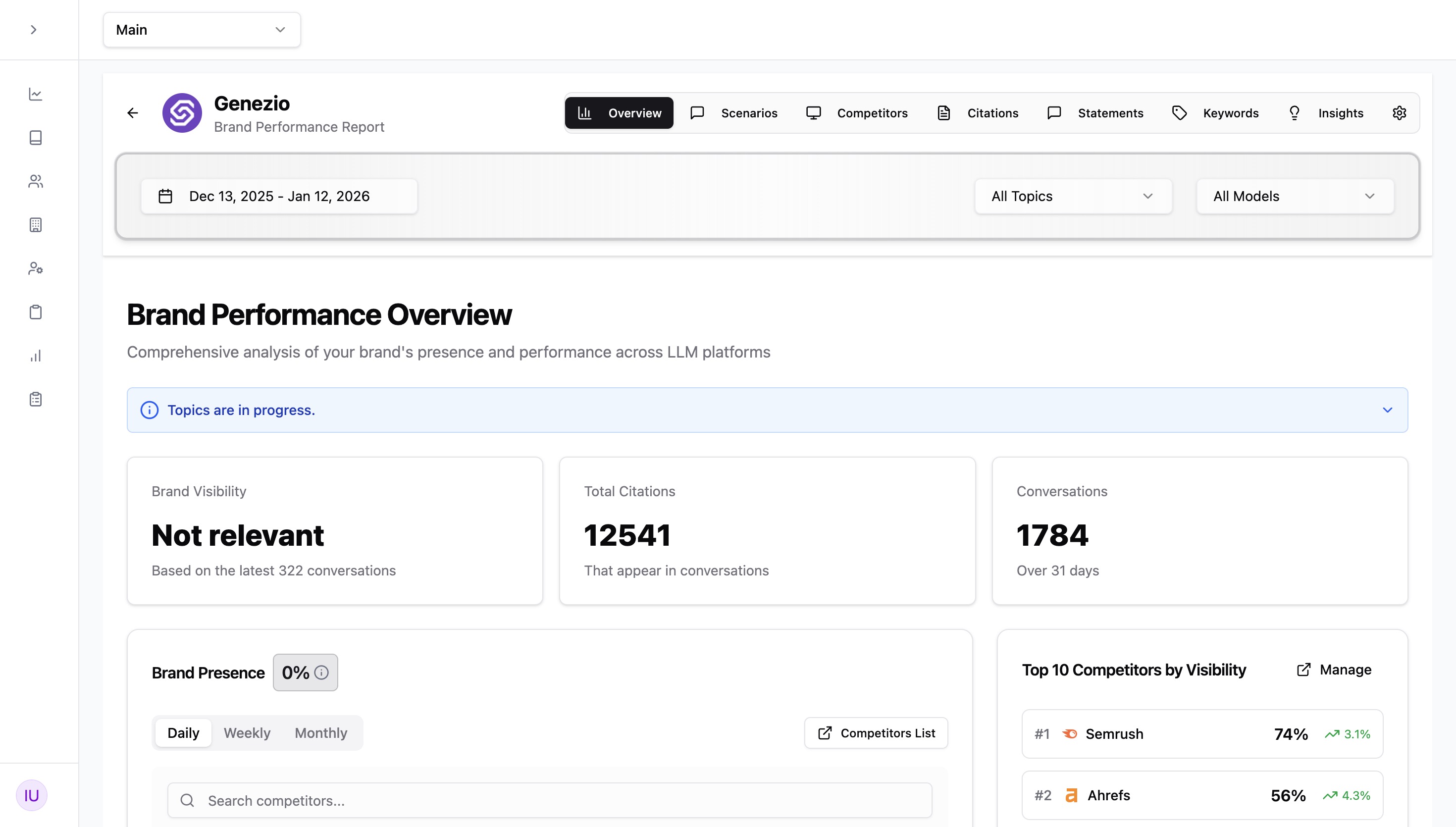Image resolution: width=1456 pixels, height=827 pixels.
Task: Open the users section from the sidebar
Action: pyautogui.click(x=36, y=181)
